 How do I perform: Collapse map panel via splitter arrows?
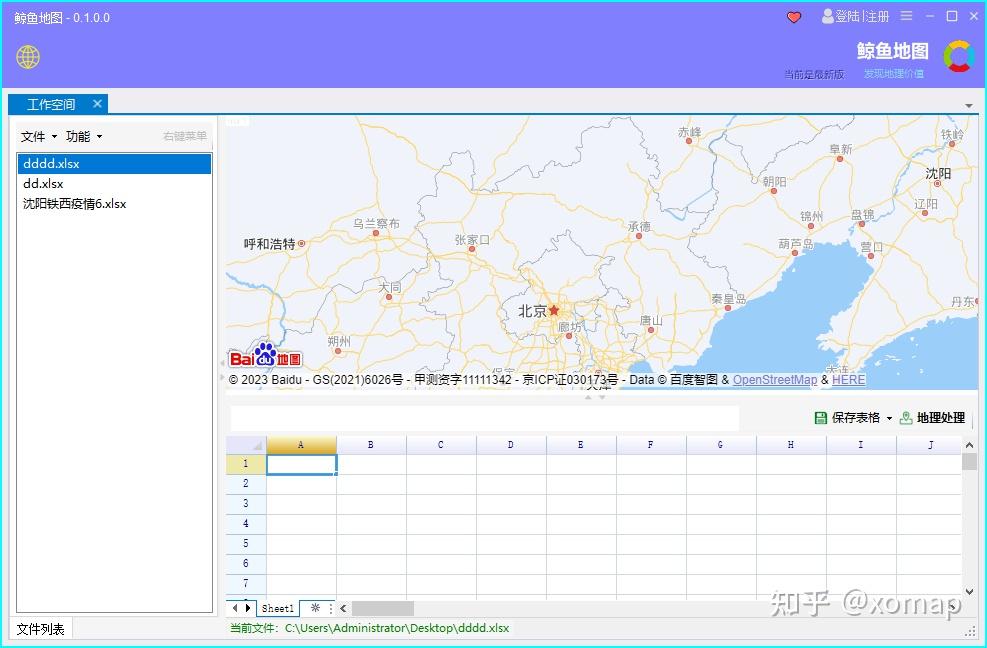tap(595, 397)
